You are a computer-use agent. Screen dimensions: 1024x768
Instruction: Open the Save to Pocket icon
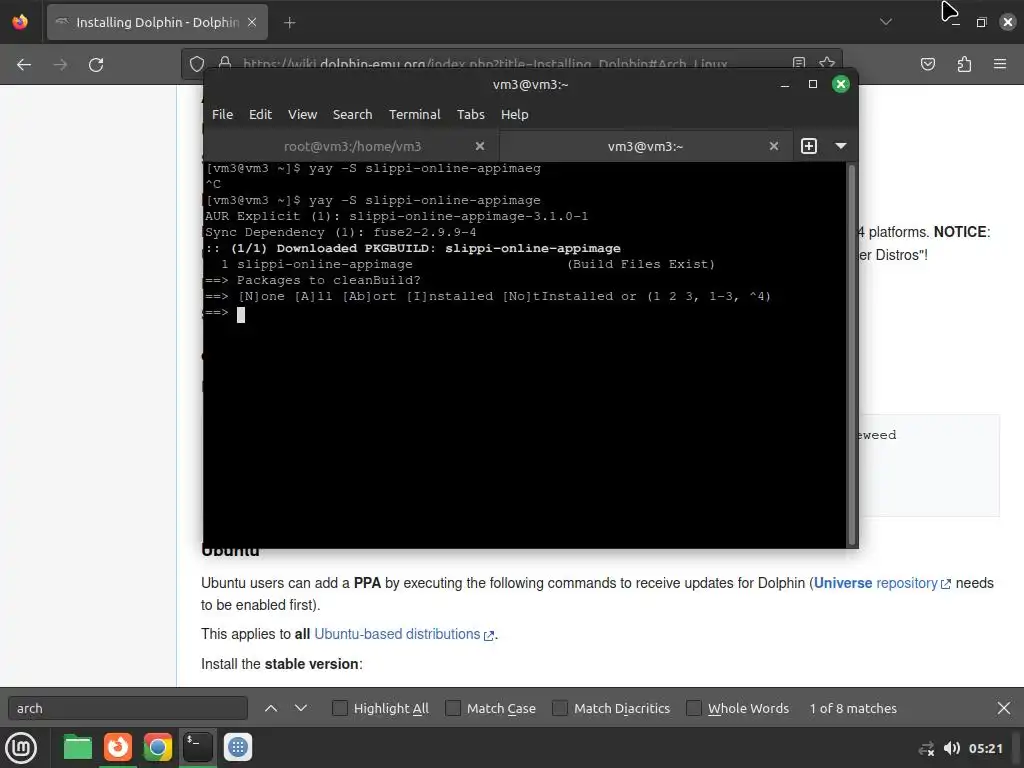(x=927, y=64)
